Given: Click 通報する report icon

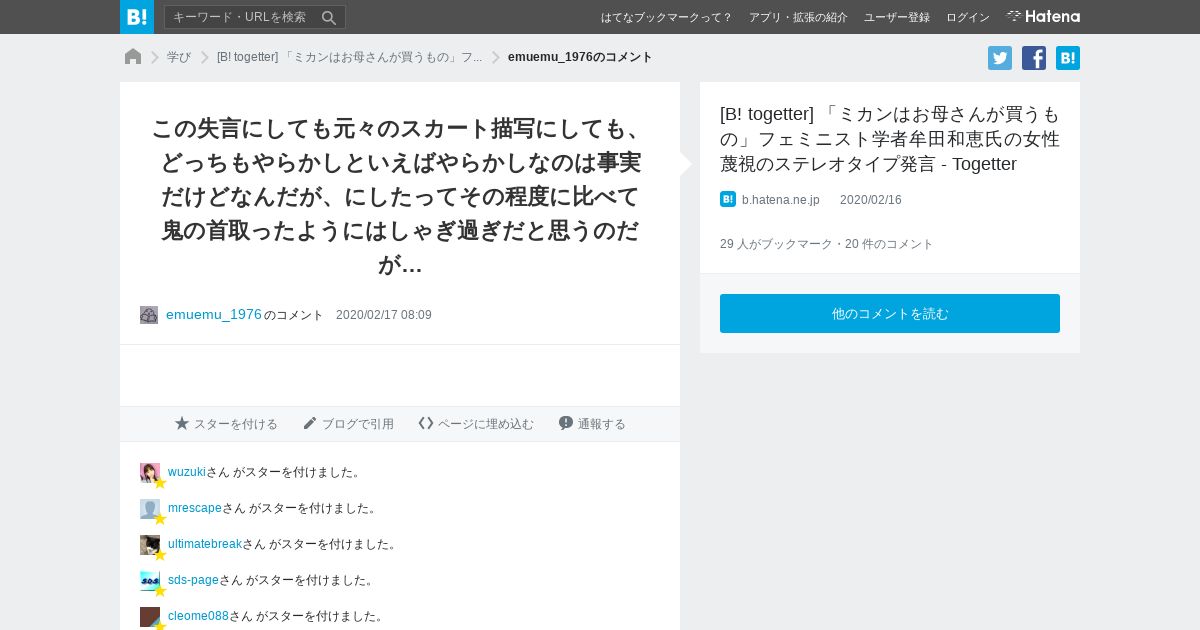Looking at the screenshot, I should pyautogui.click(x=566, y=423).
